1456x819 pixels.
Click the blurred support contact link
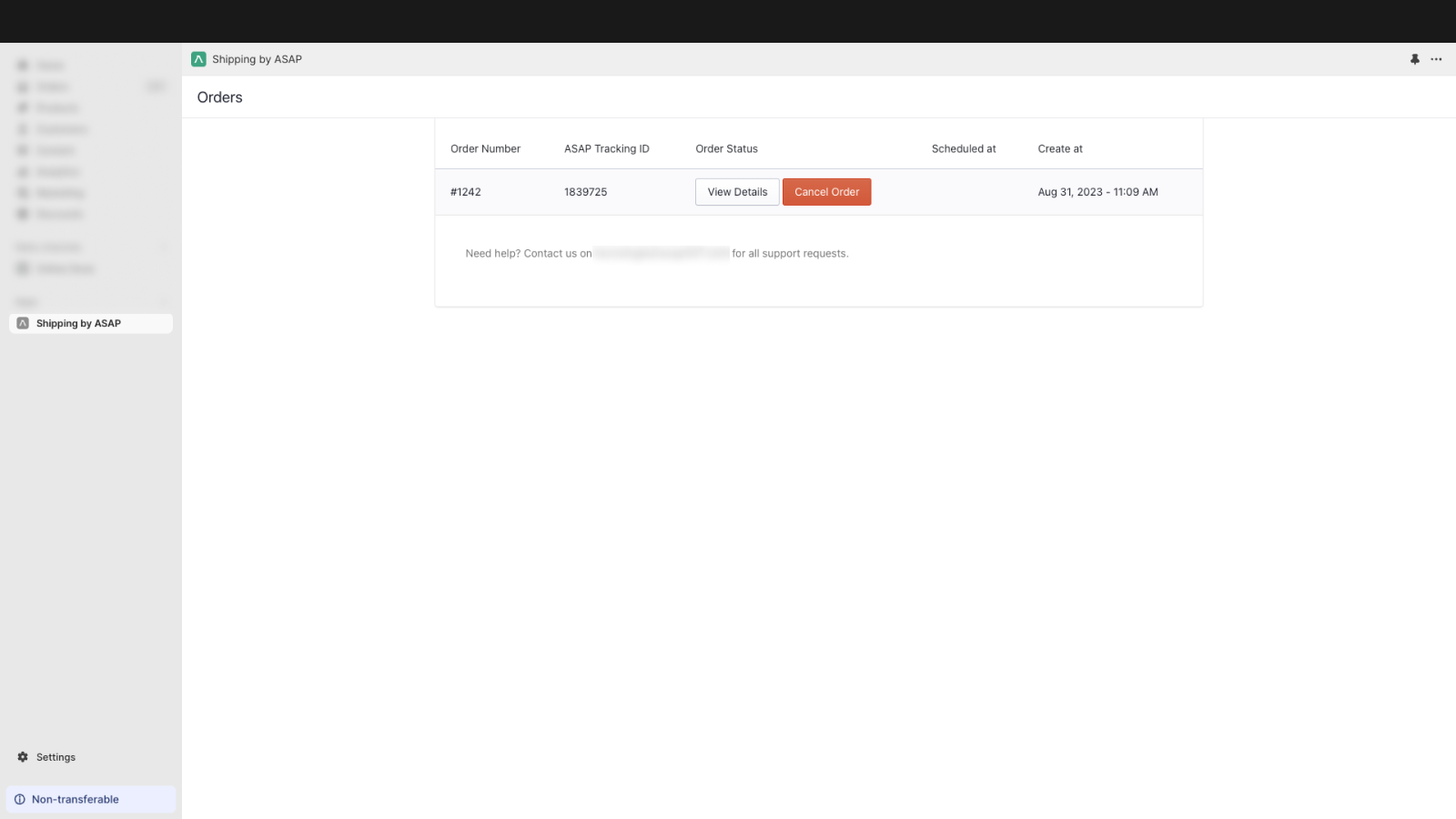click(x=662, y=254)
